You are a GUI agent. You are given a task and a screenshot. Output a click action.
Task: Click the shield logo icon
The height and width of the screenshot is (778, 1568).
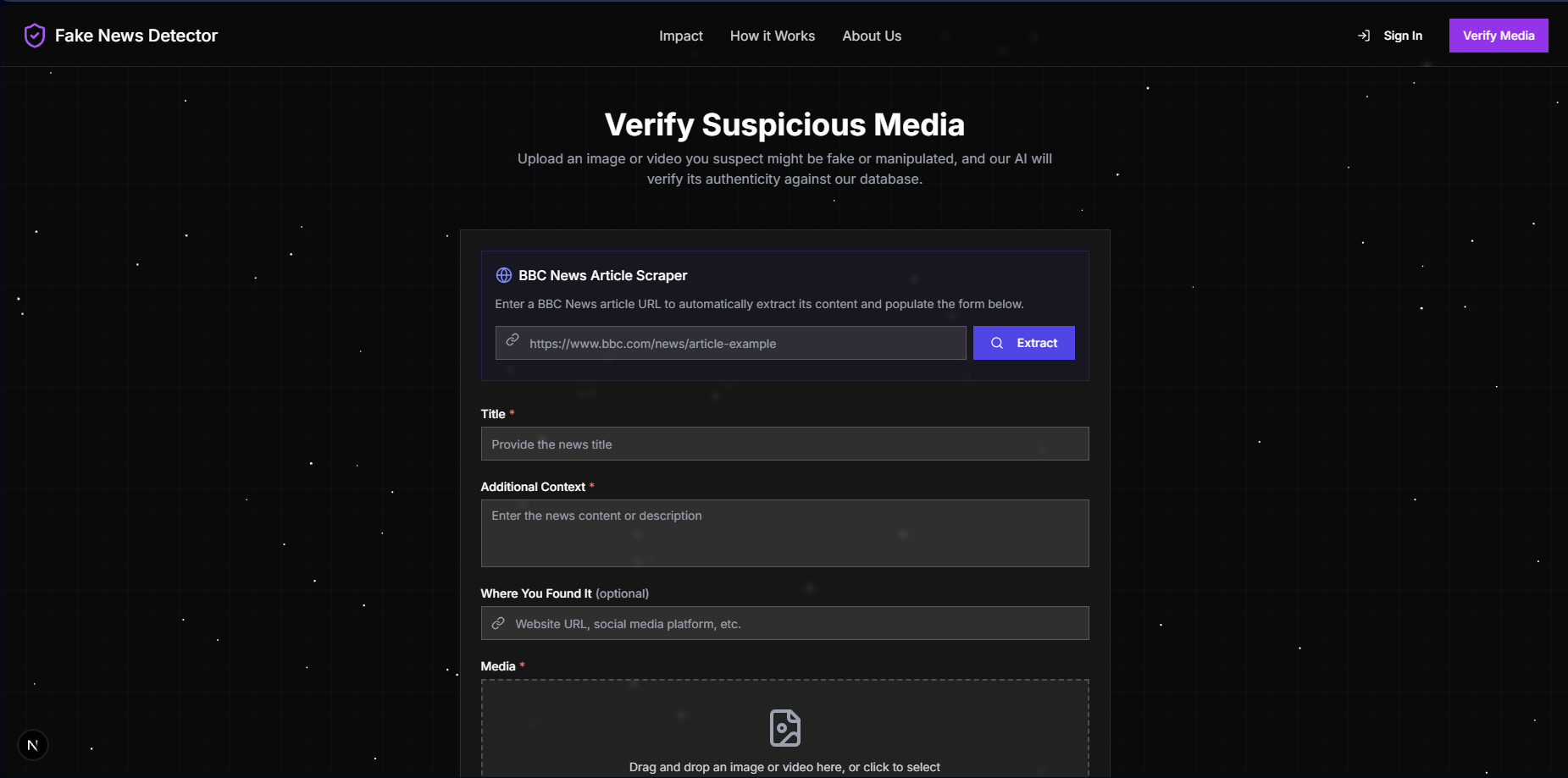[35, 36]
